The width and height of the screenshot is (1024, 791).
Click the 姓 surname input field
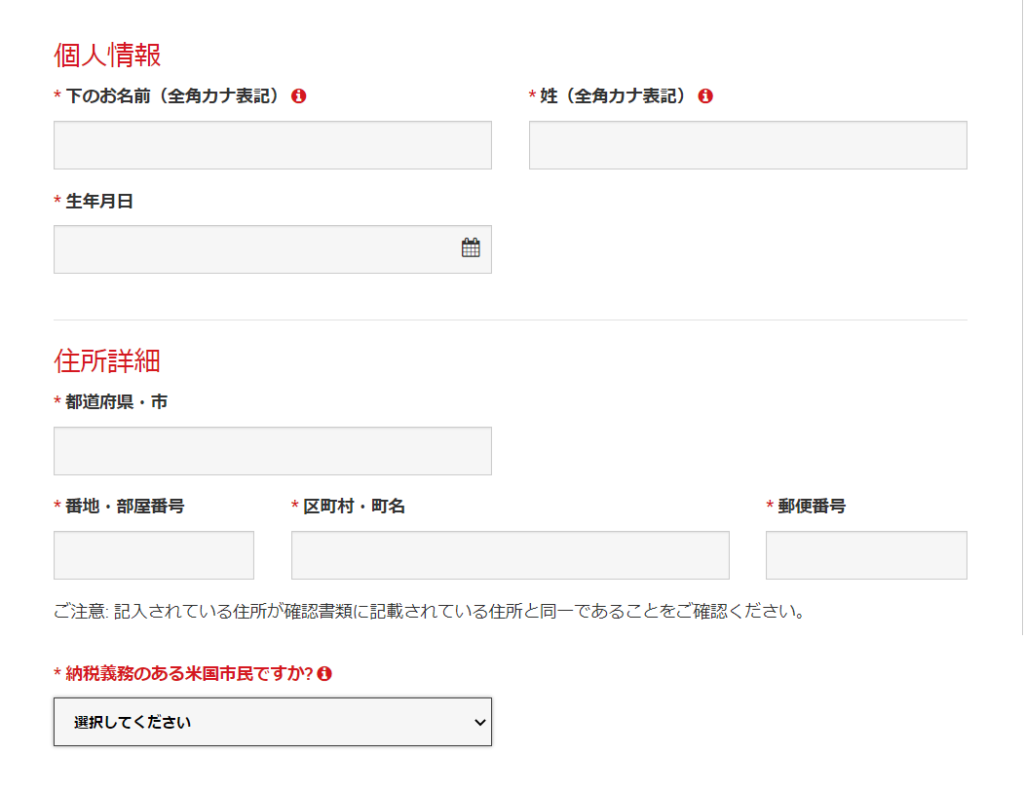747,145
